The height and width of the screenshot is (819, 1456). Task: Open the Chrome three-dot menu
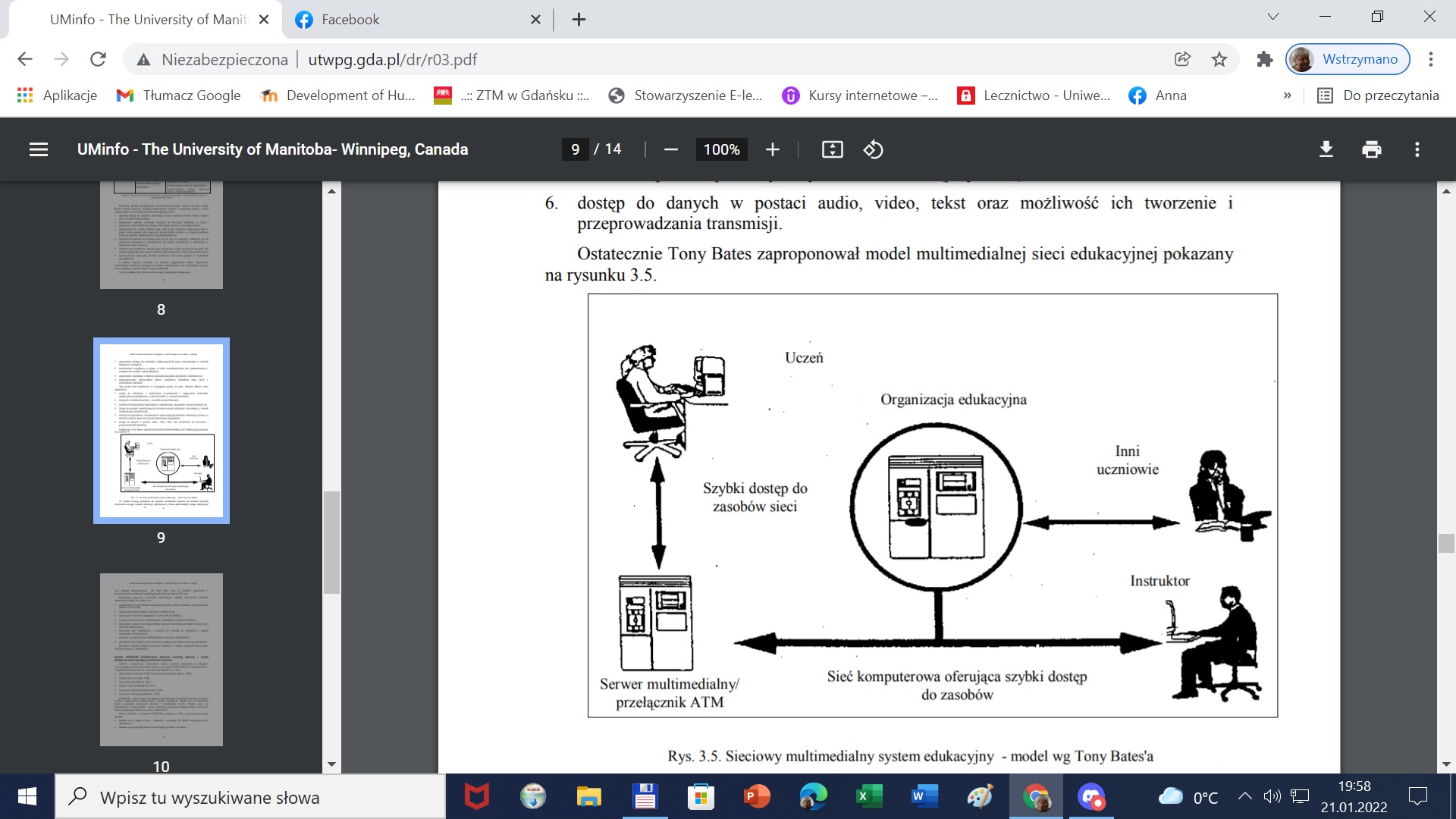tap(1430, 59)
